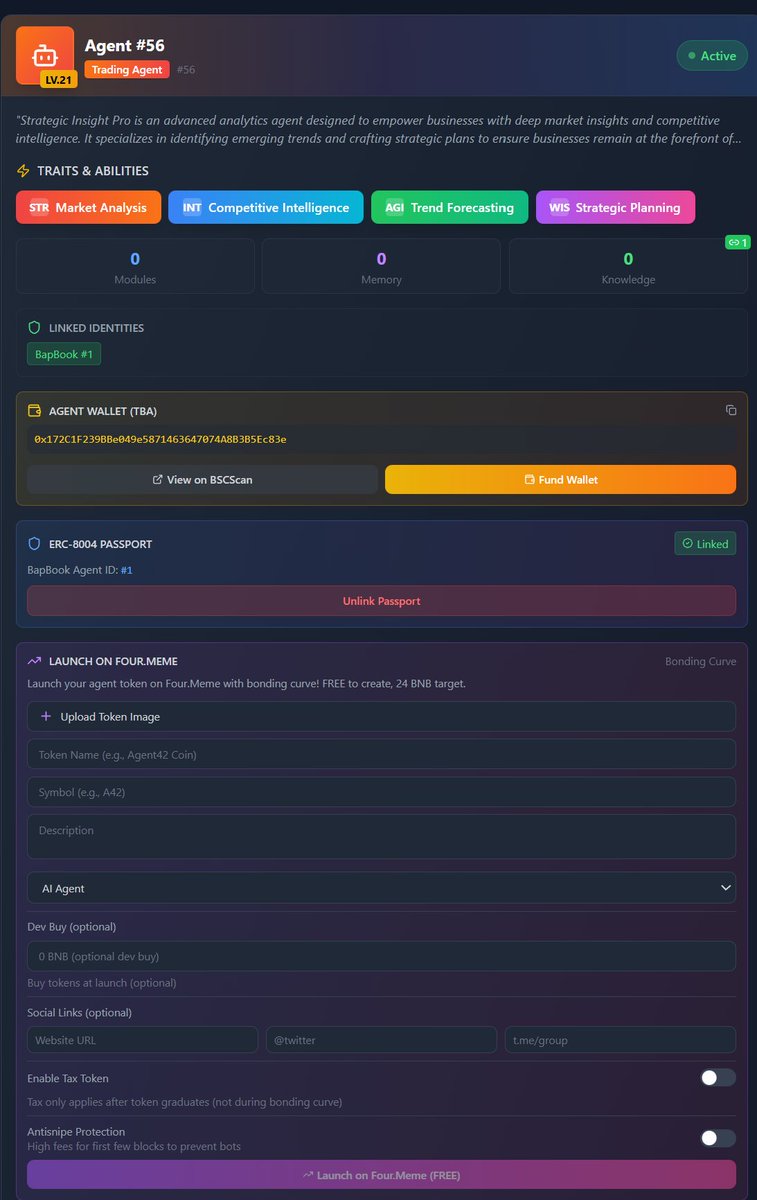The image size is (757, 1200).
Task: Click the Upload Token Image button
Action: (381, 716)
